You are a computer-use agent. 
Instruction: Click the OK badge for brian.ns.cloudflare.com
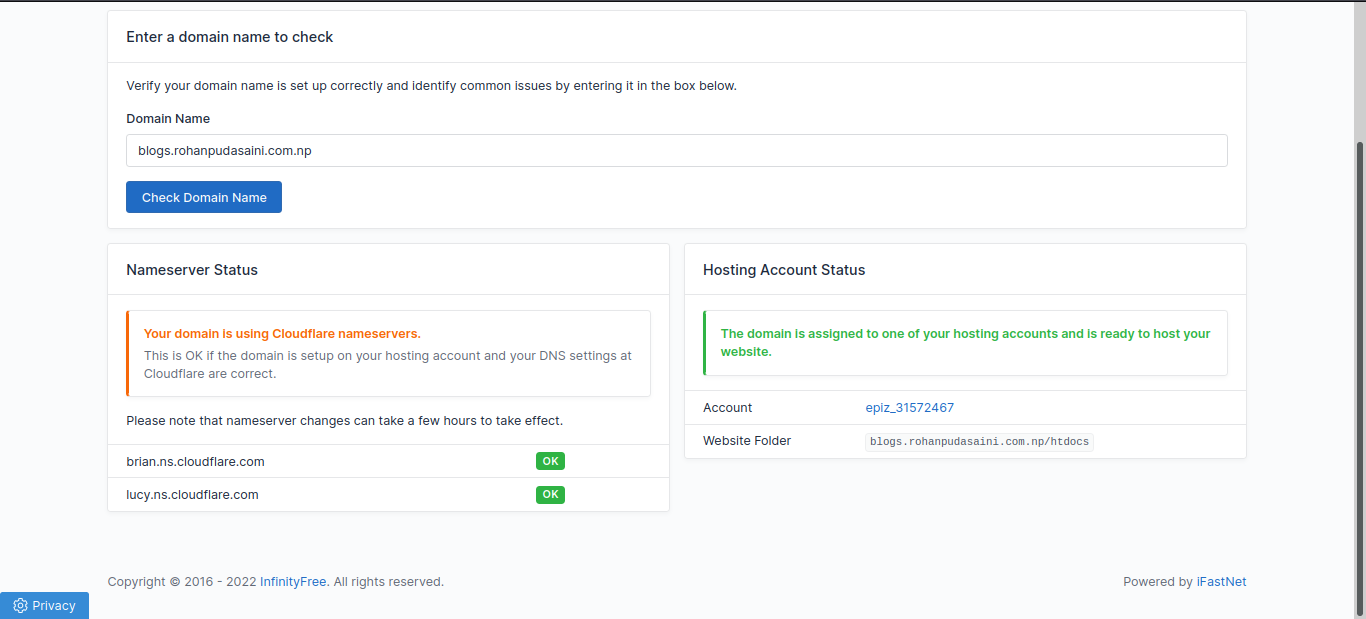point(550,461)
